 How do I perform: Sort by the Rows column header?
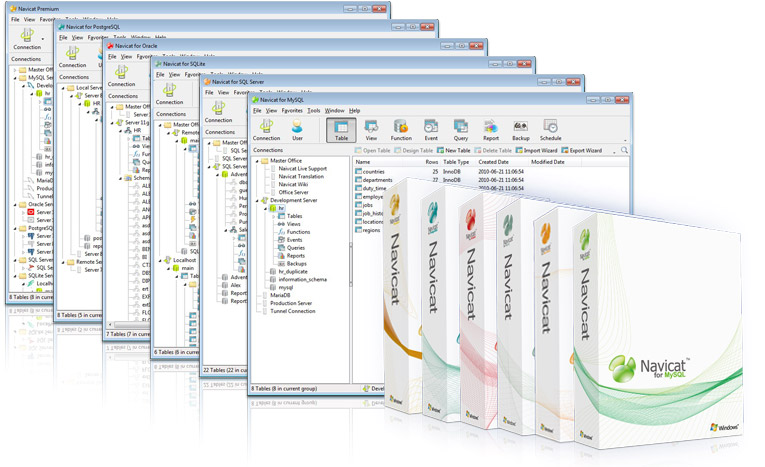[432, 162]
